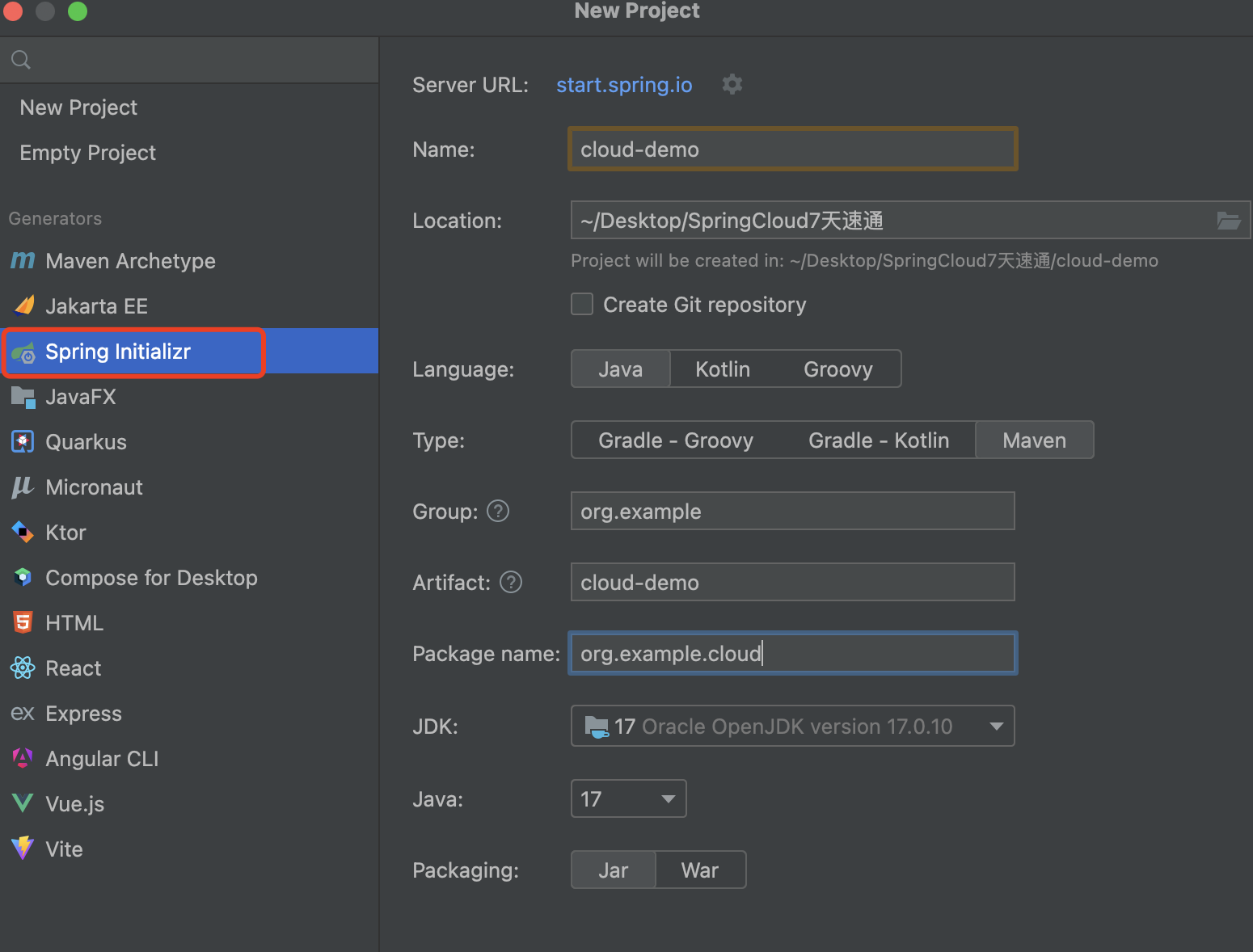Click the generator search field

point(189,59)
